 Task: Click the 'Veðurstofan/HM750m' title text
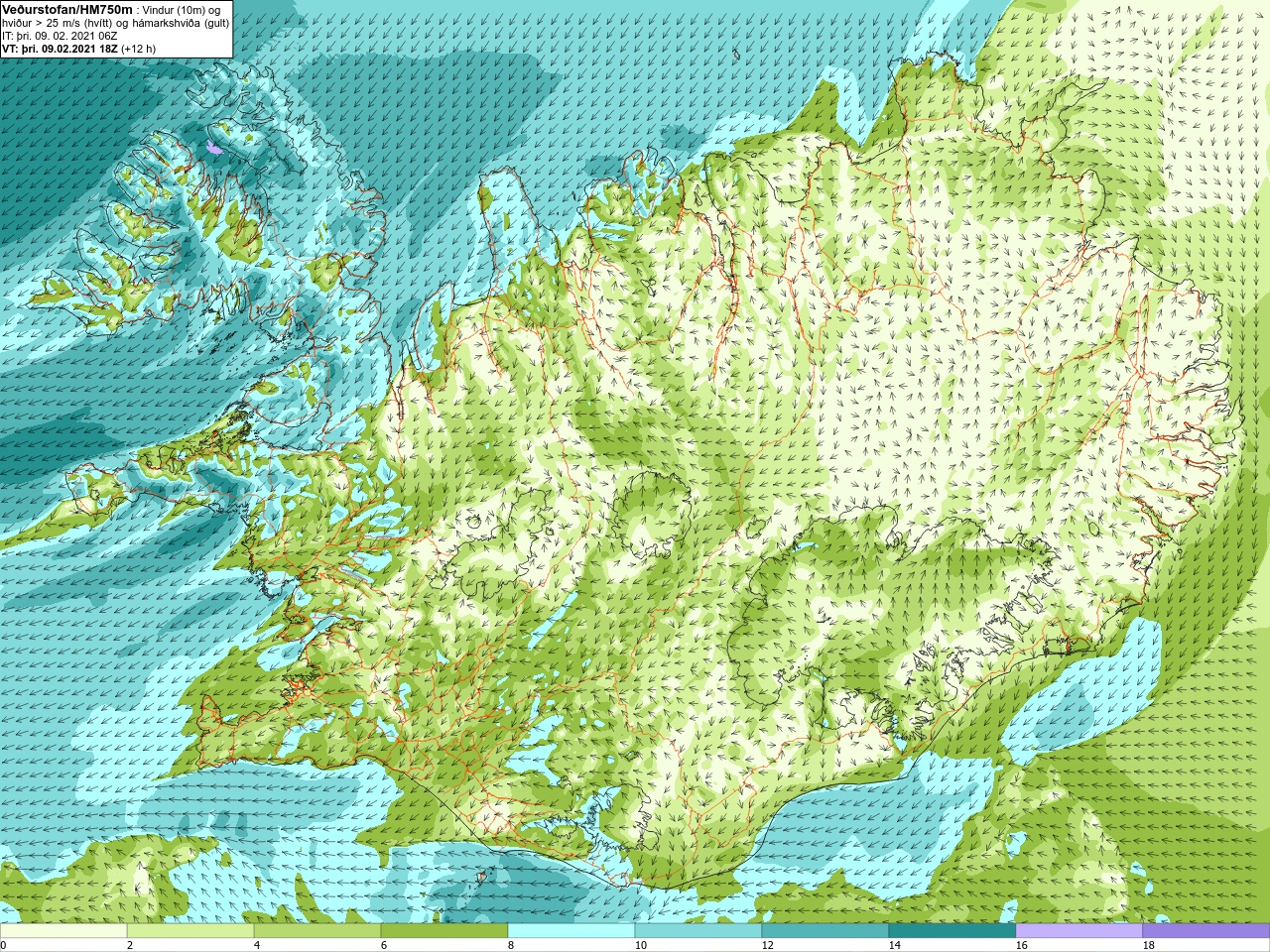[67, 9]
